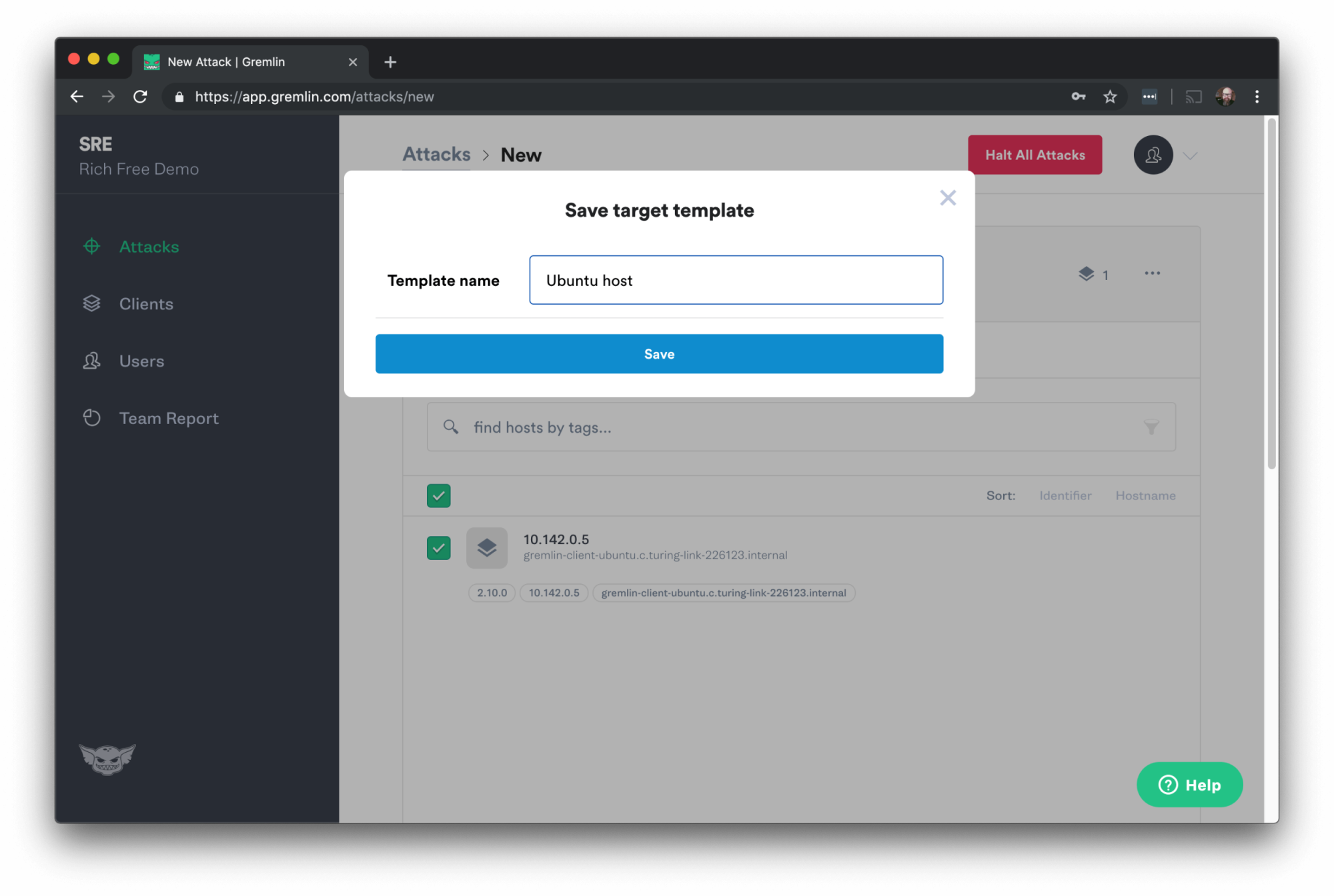Screen dimensions: 1334x896
Task: Sort hosts by Identifier
Action: [x=1065, y=495]
